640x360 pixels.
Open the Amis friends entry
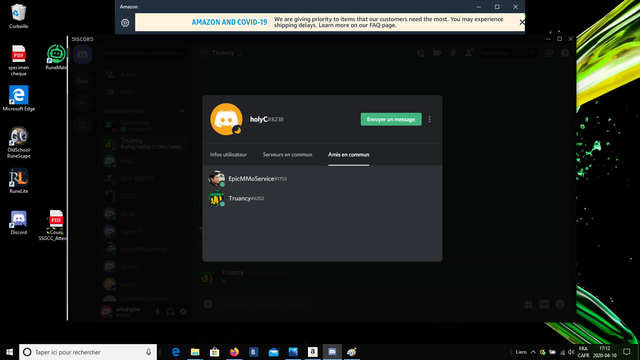pyautogui.click(x=144, y=74)
